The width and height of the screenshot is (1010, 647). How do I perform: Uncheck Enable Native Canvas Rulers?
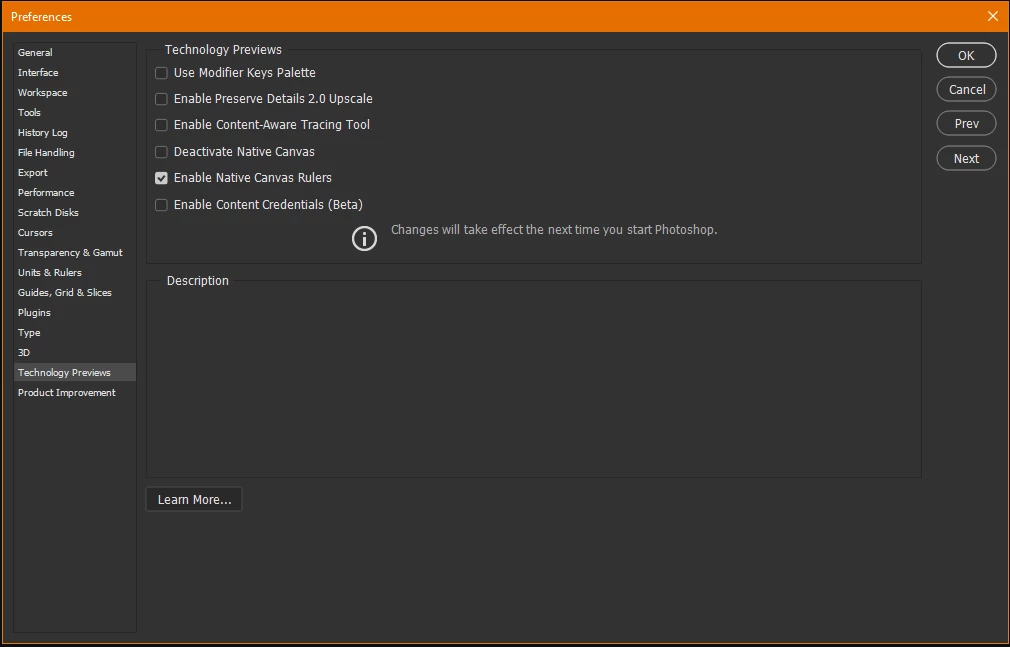point(161,178)
